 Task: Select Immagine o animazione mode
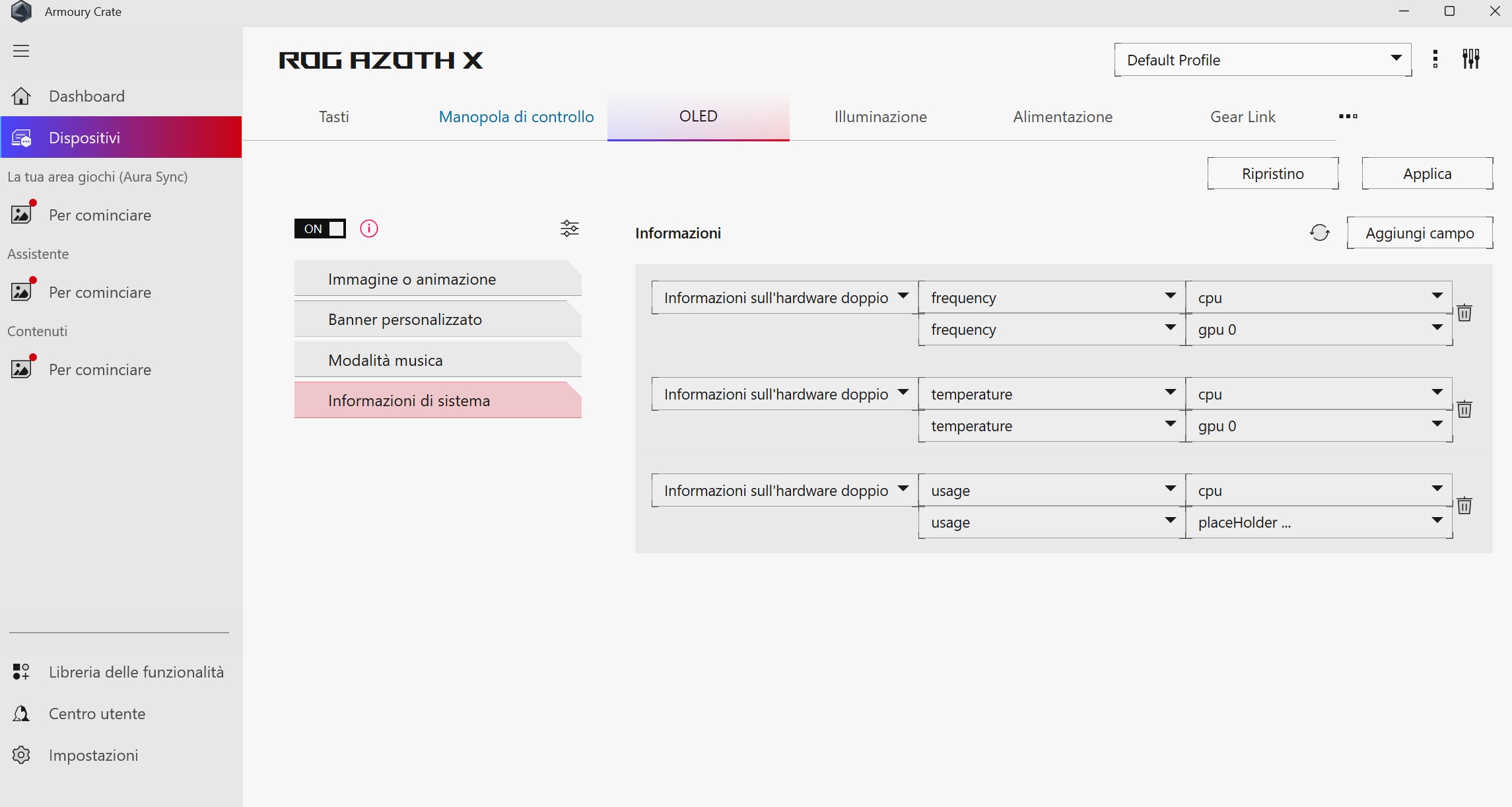438,279
